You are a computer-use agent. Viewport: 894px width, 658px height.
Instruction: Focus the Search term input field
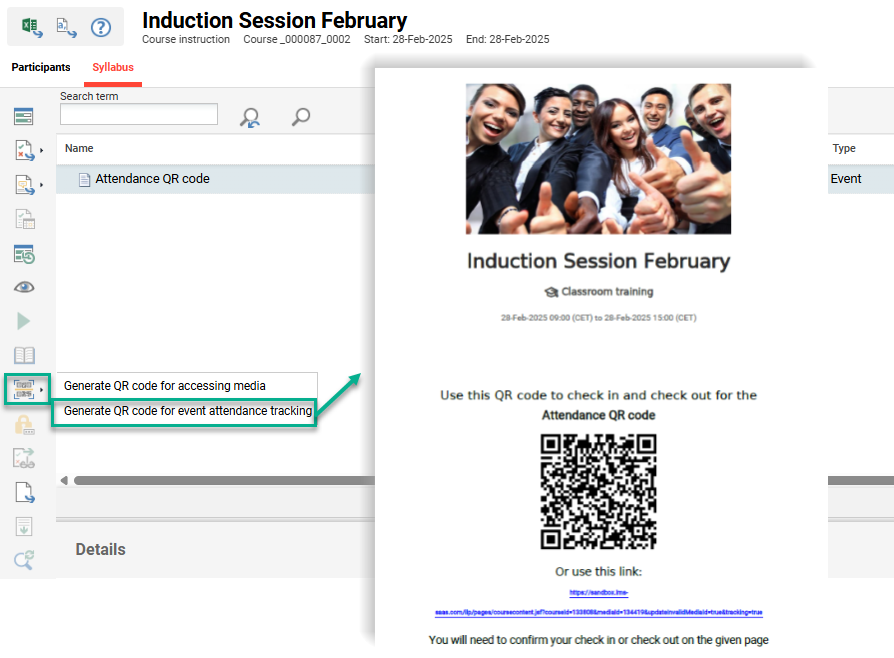[x=139, y=114]
